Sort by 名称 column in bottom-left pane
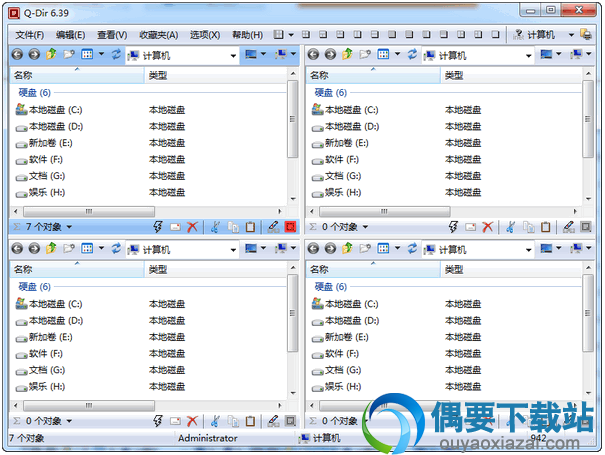Image resolution: width=605 pixels, height=455 pixels. [x=77, y=269]
